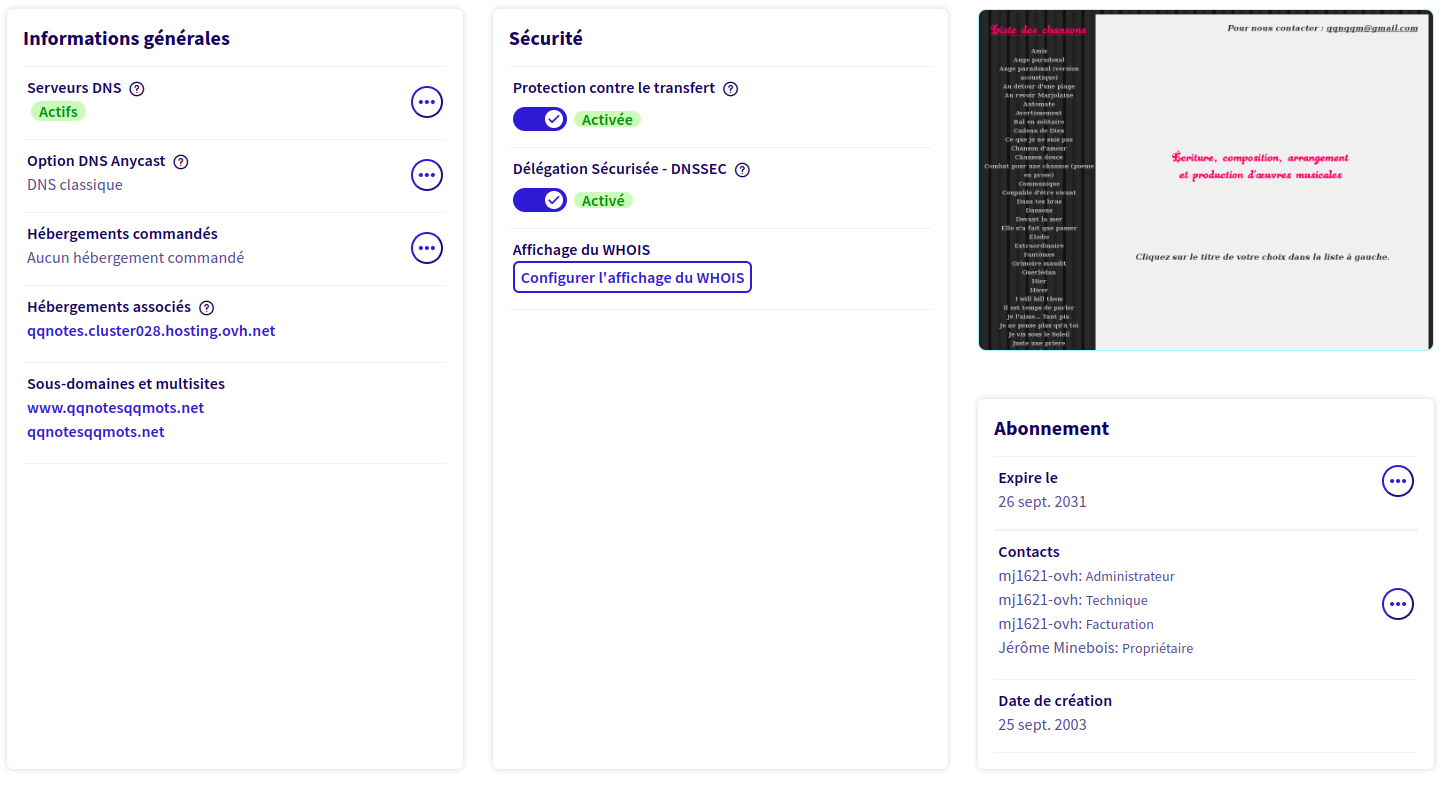Open the Serveurs DNS actions menu
The image size is (1447, 796).
pyautogui.click(x=427, y=102)
